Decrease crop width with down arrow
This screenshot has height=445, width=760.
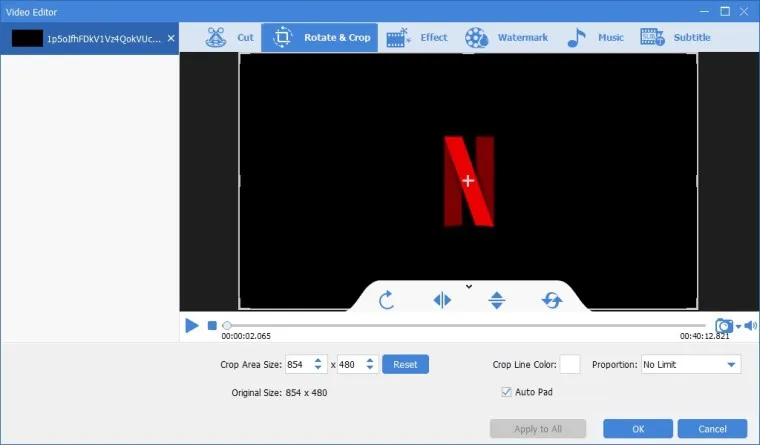(318, 368)
